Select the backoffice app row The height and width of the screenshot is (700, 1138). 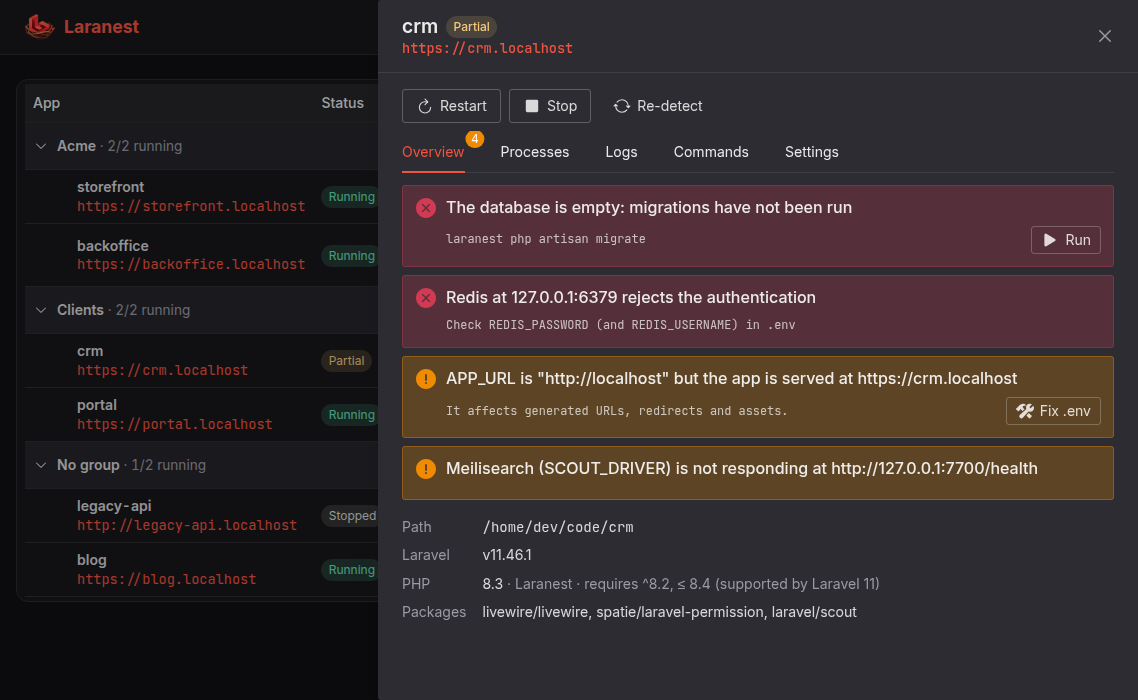202,256
